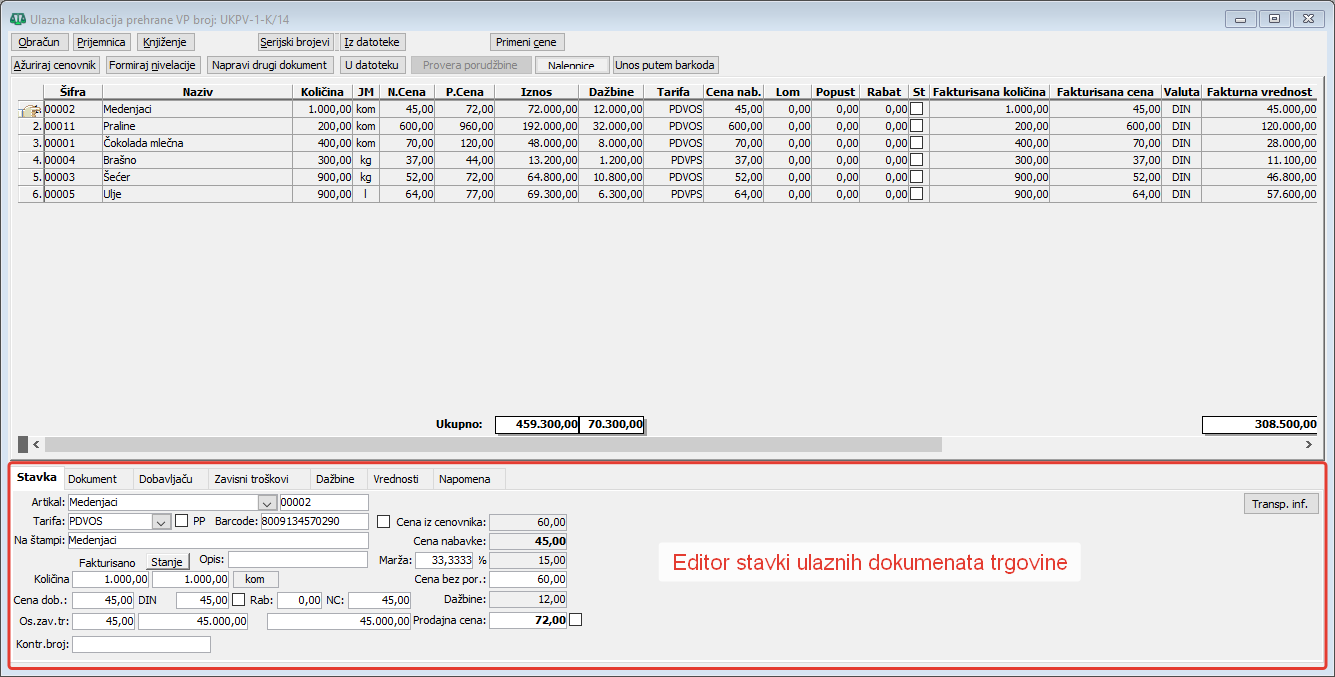Viewport: 1335px width, 677px height.
Task: Click the left arrow of horizontal scrollbar
Action: tap(37, 444)
